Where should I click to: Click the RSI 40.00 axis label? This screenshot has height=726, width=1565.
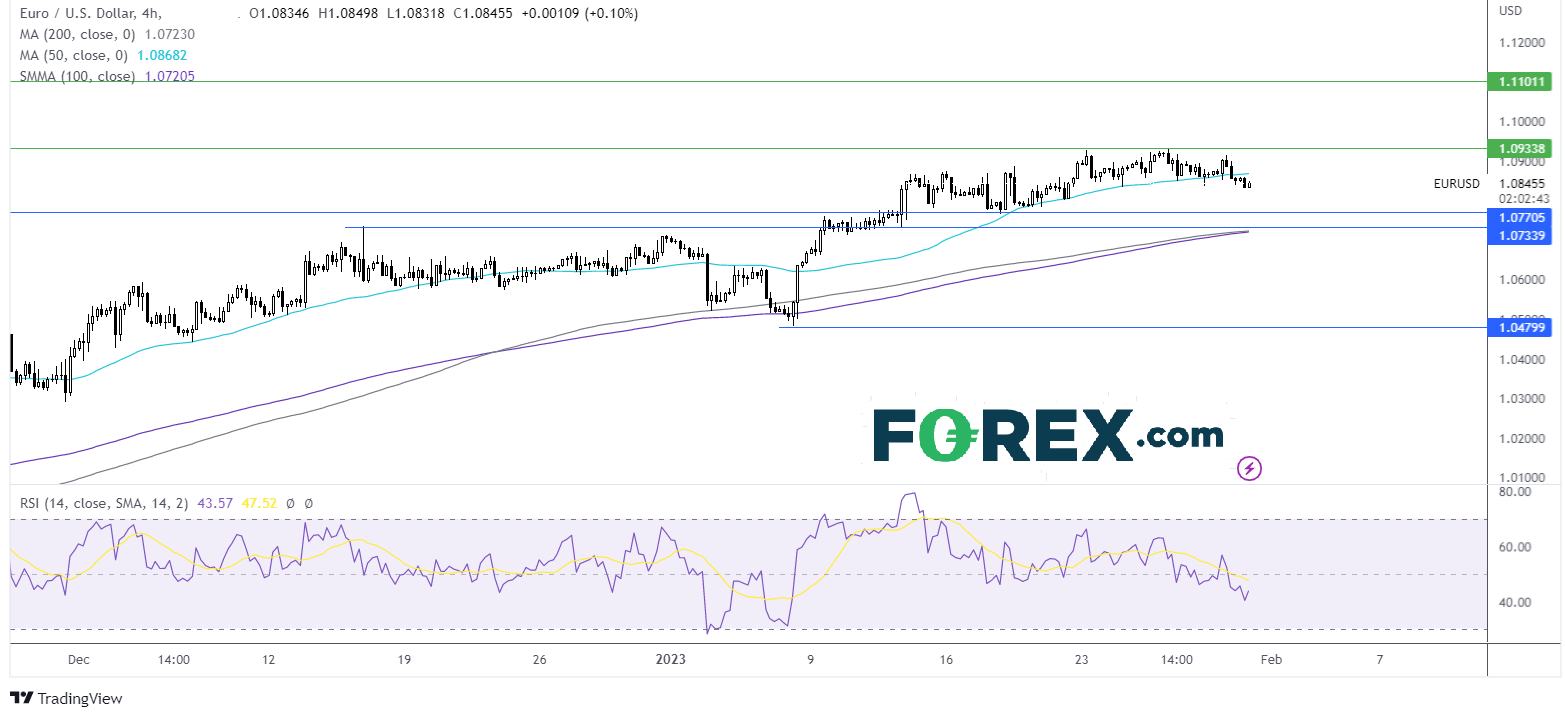tap(1516, 602)
